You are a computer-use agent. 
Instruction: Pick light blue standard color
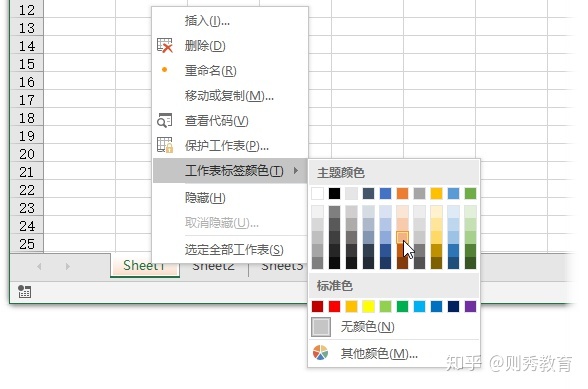pos(419,306)
